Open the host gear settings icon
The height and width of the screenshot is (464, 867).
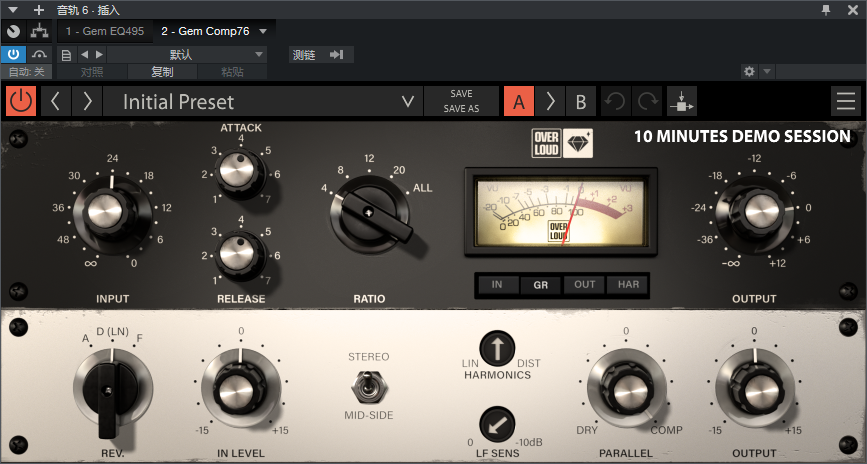coord(749,71)
